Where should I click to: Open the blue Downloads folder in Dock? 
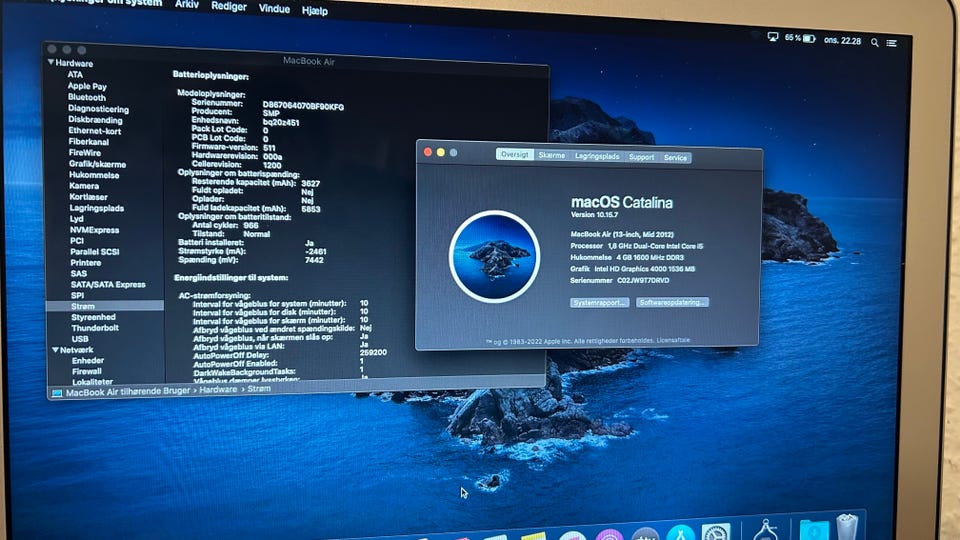[x=814, y=530]
